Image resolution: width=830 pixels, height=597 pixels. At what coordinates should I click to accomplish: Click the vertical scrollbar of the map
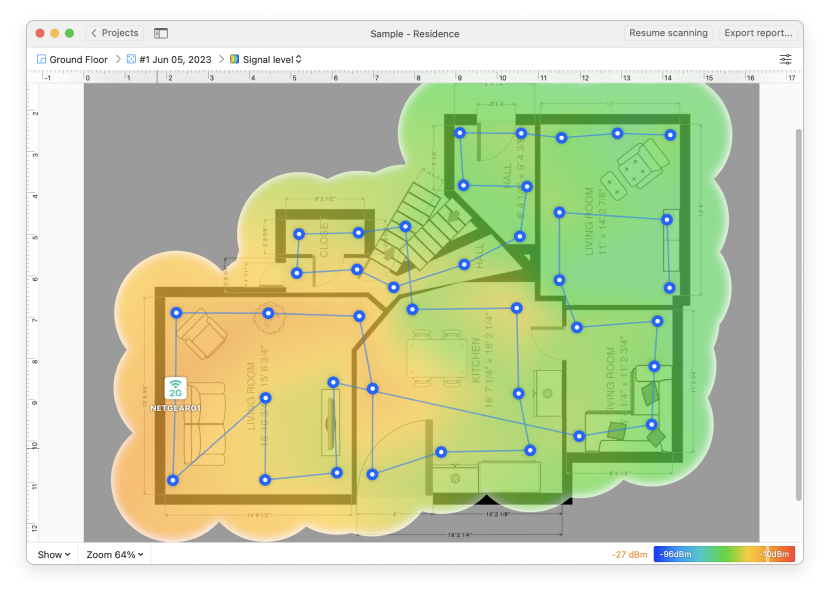[x=799, y=314]
